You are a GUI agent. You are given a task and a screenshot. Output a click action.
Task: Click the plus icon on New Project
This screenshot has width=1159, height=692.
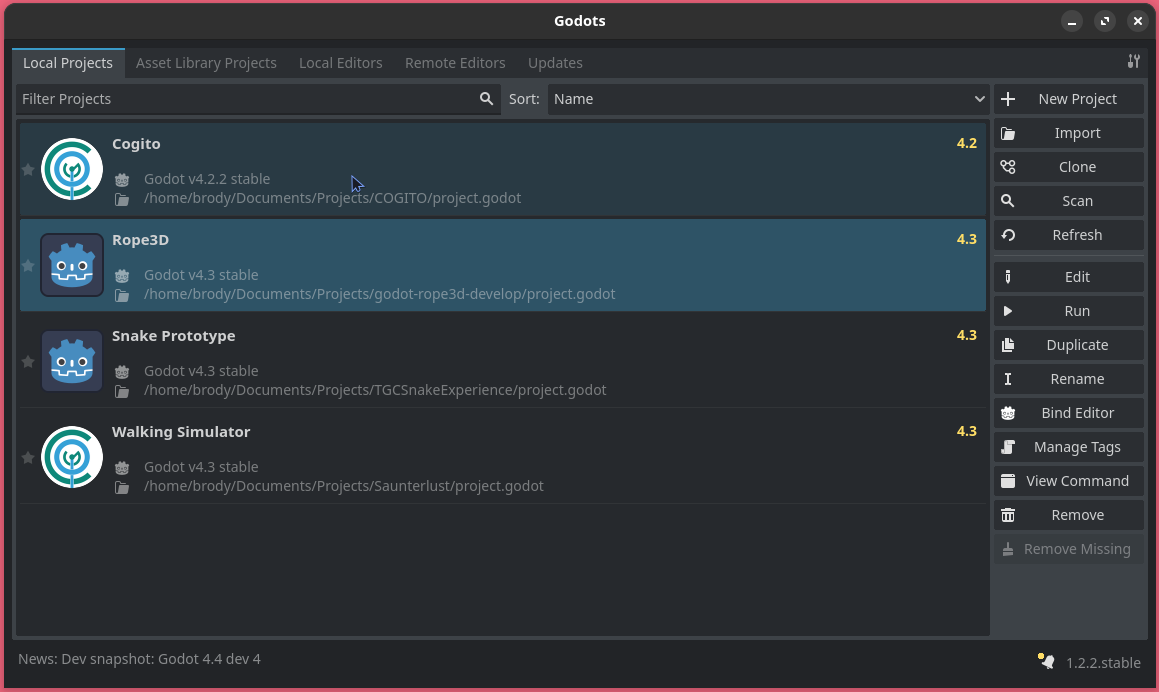[1007, 99]
